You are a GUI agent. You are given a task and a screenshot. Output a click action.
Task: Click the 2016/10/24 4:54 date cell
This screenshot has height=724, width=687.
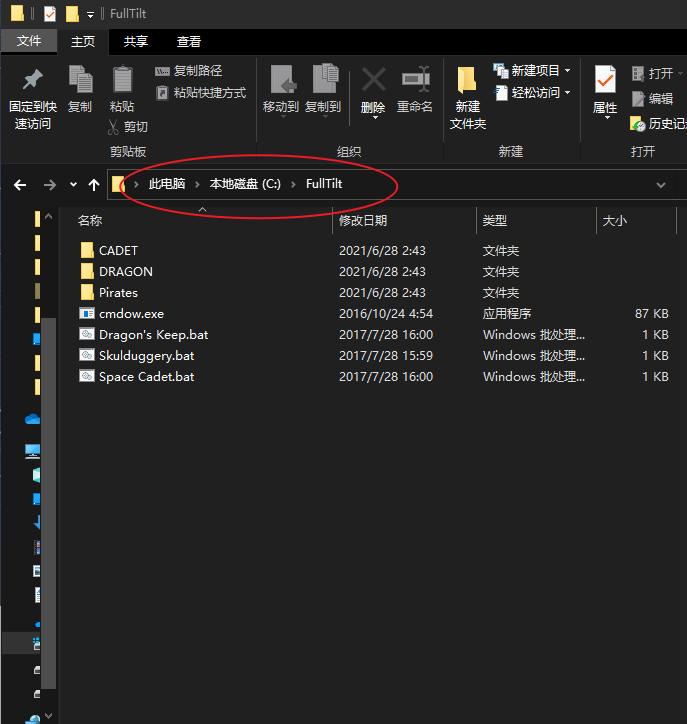coord(386,314)
